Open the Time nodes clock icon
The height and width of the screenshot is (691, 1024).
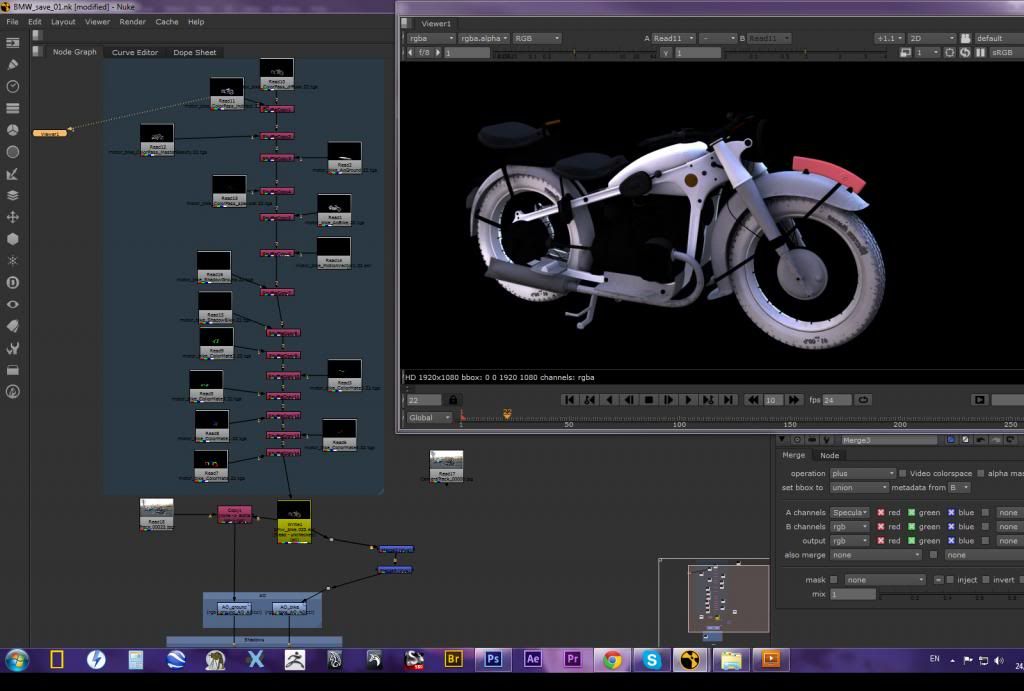pyautogui.click(x=12, y=86)
